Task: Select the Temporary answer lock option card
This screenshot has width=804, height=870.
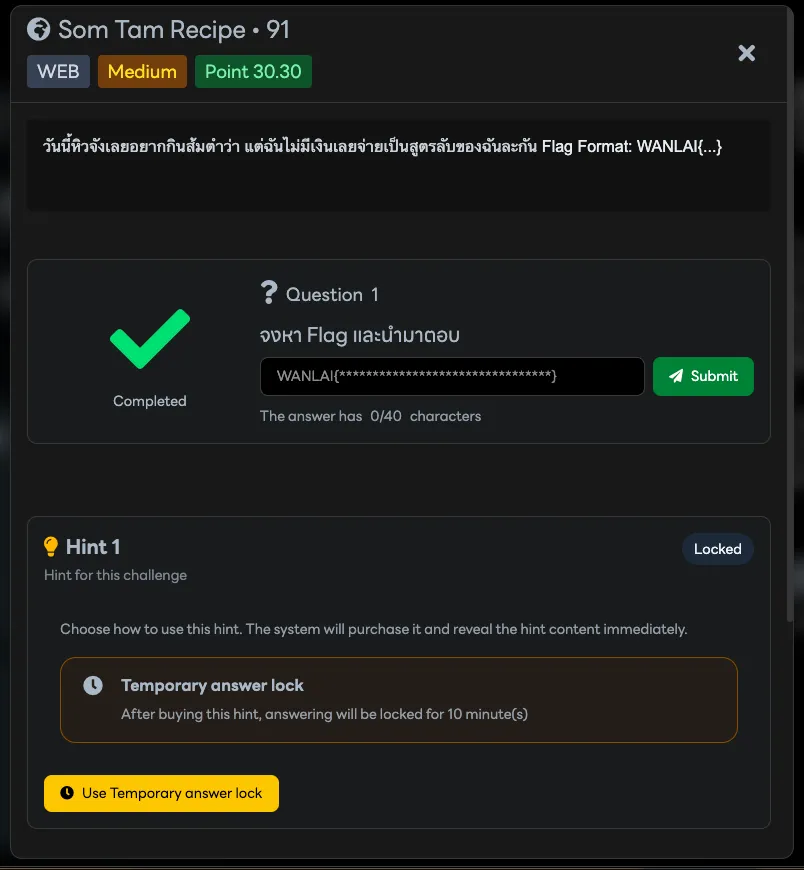Action: coord(398,699)
